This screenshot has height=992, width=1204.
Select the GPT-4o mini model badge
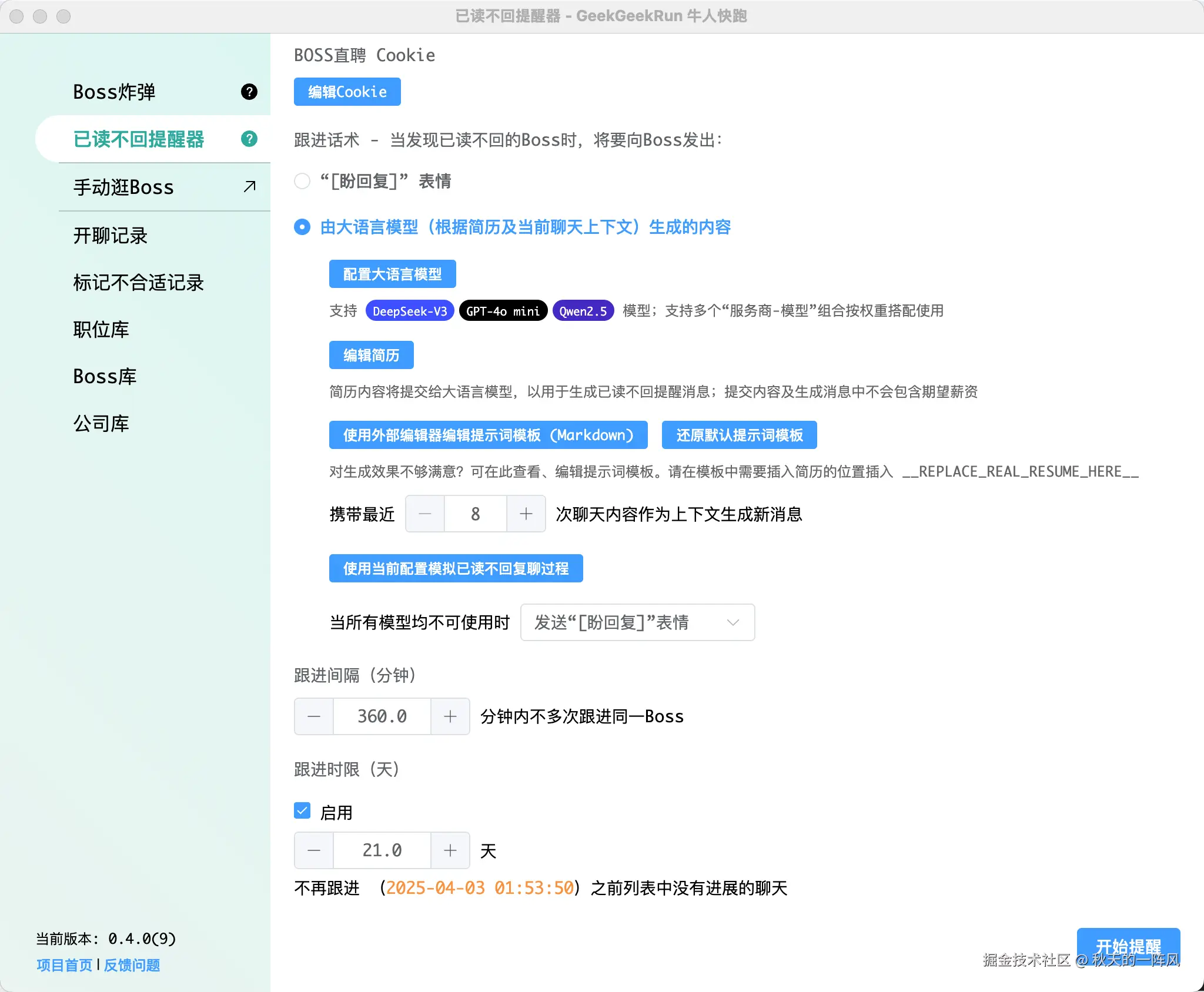tap(503, 311)
